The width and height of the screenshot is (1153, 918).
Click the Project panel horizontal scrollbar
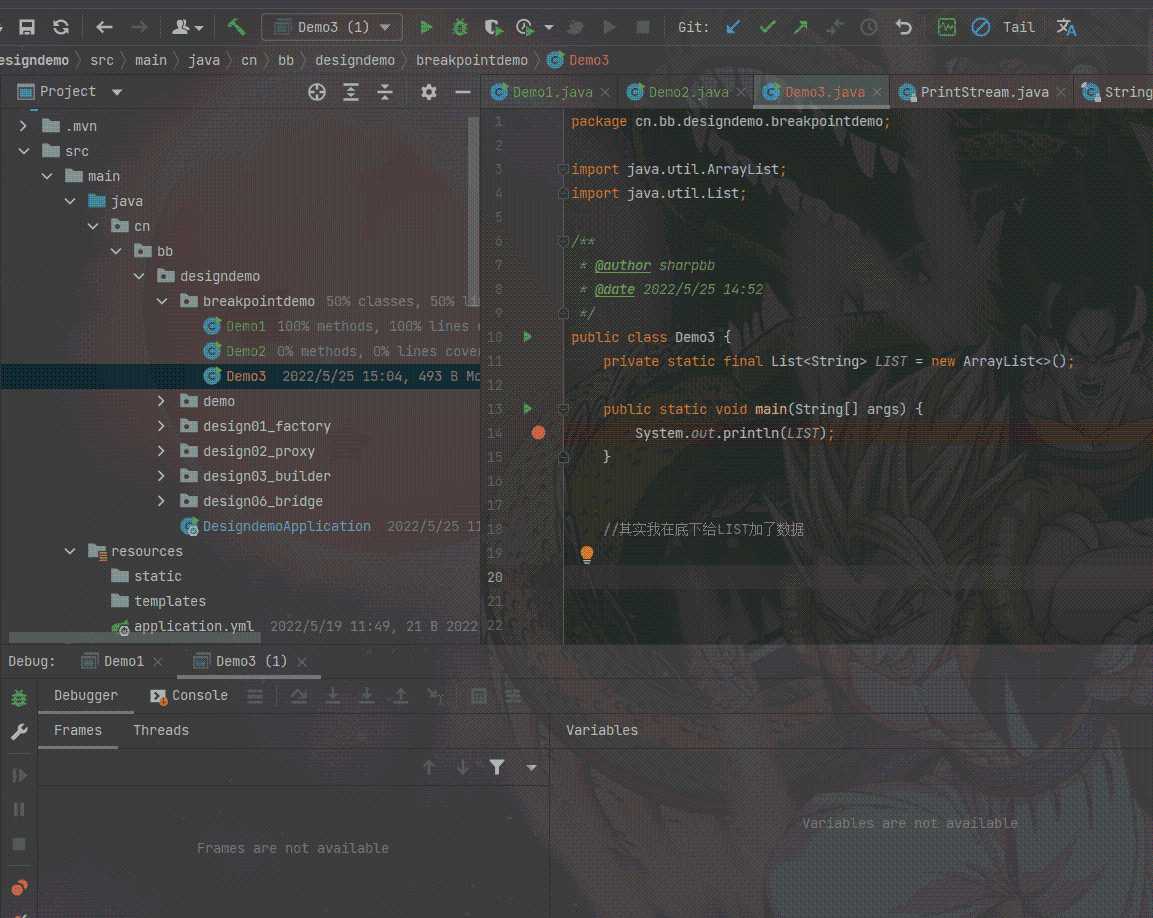pos(134,638)
